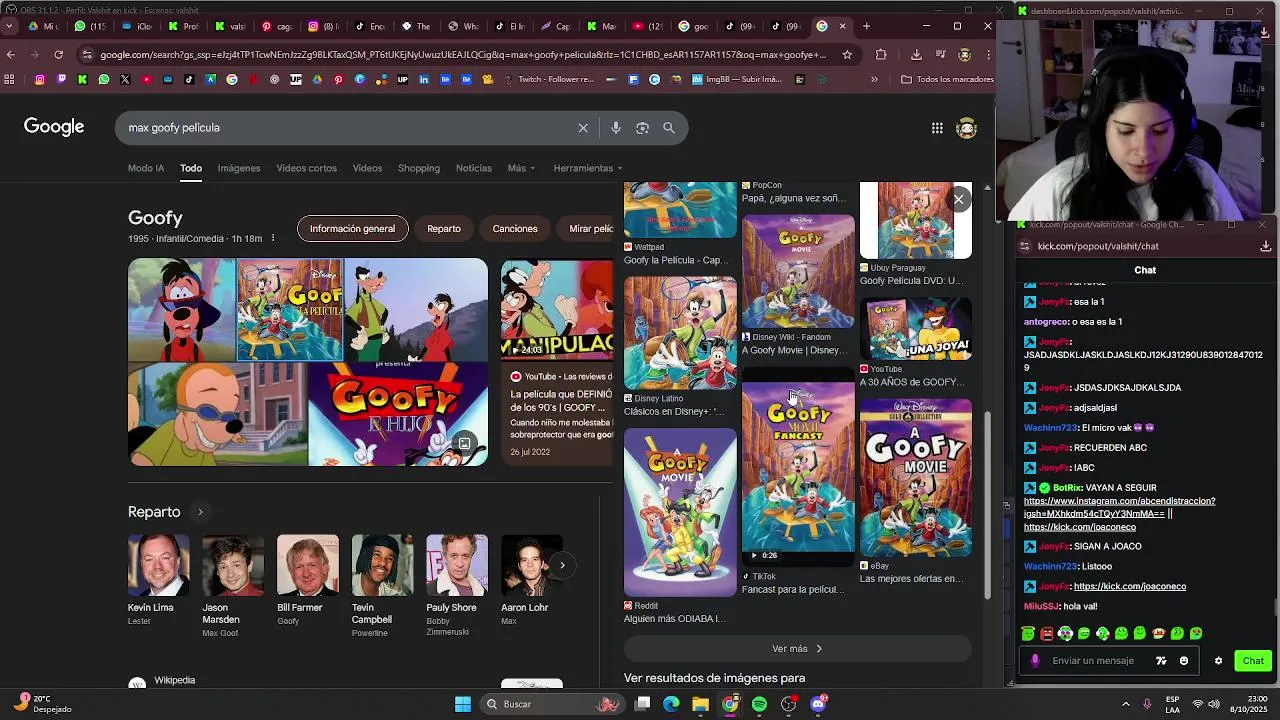This screenshot has height=720, width=1280.
Task: Bookmark this page with star icon
Action: (x=847, y=55)
